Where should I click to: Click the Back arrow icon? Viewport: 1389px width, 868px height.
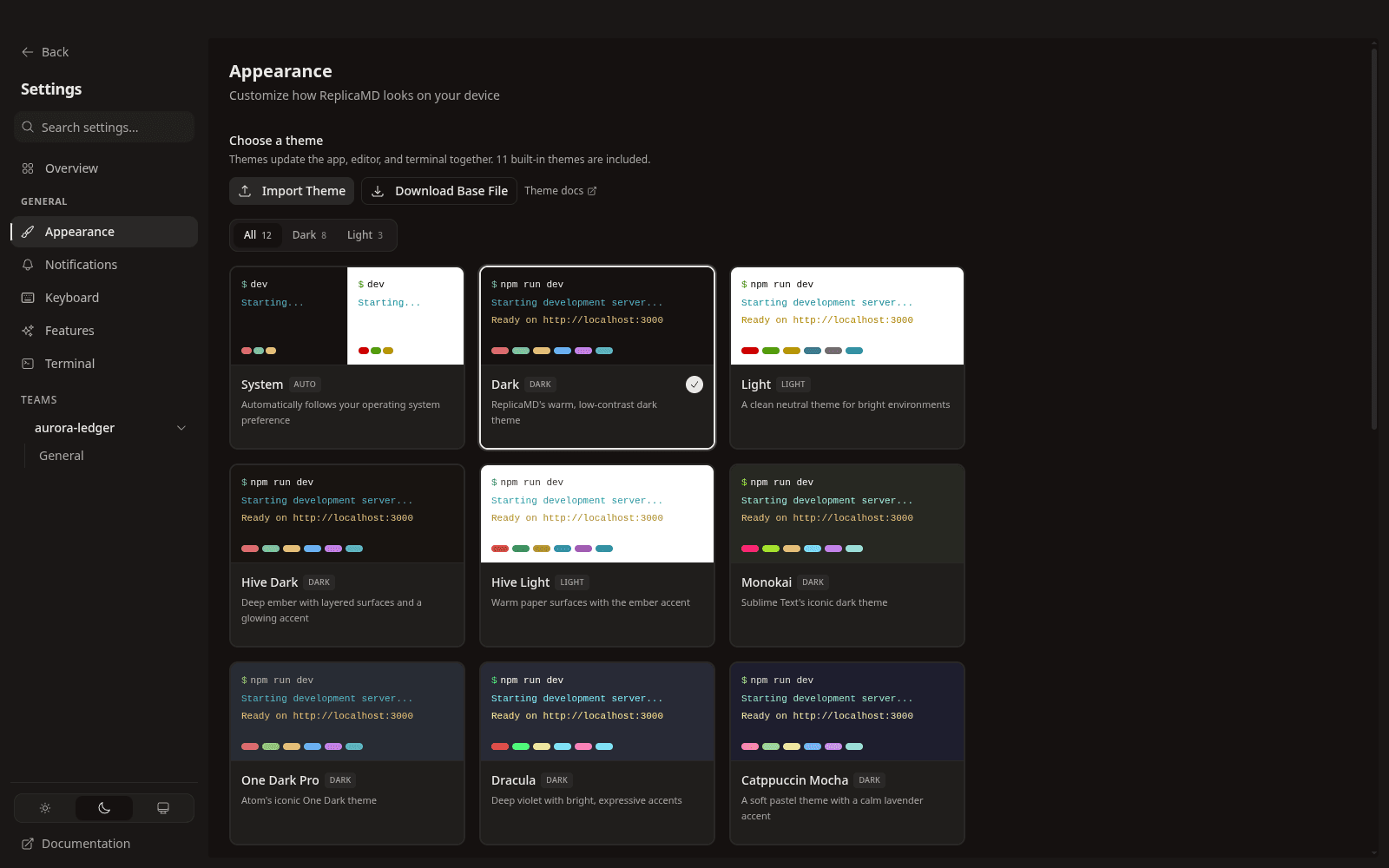pyautogui.click(x=28, y=52)
